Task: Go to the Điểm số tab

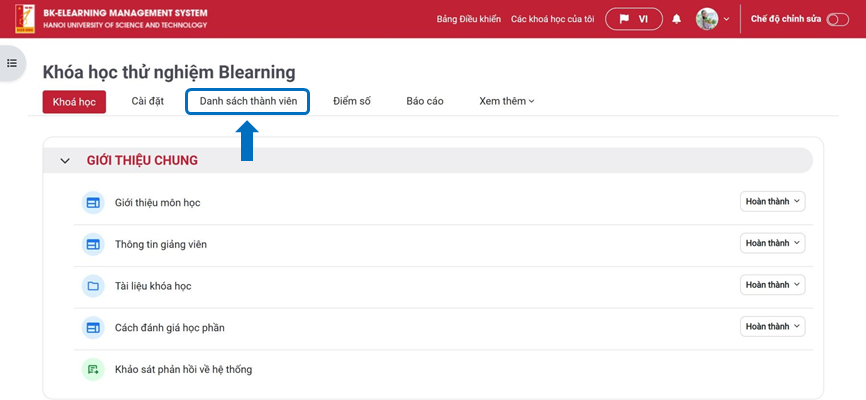Action: 352,101
